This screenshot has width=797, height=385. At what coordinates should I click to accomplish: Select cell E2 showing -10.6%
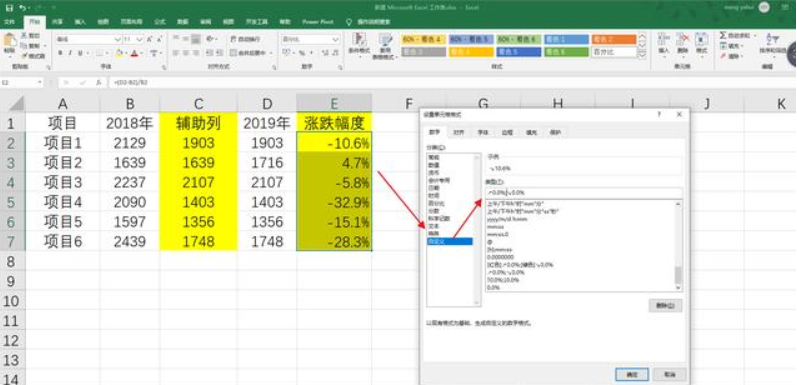(334, 143)
